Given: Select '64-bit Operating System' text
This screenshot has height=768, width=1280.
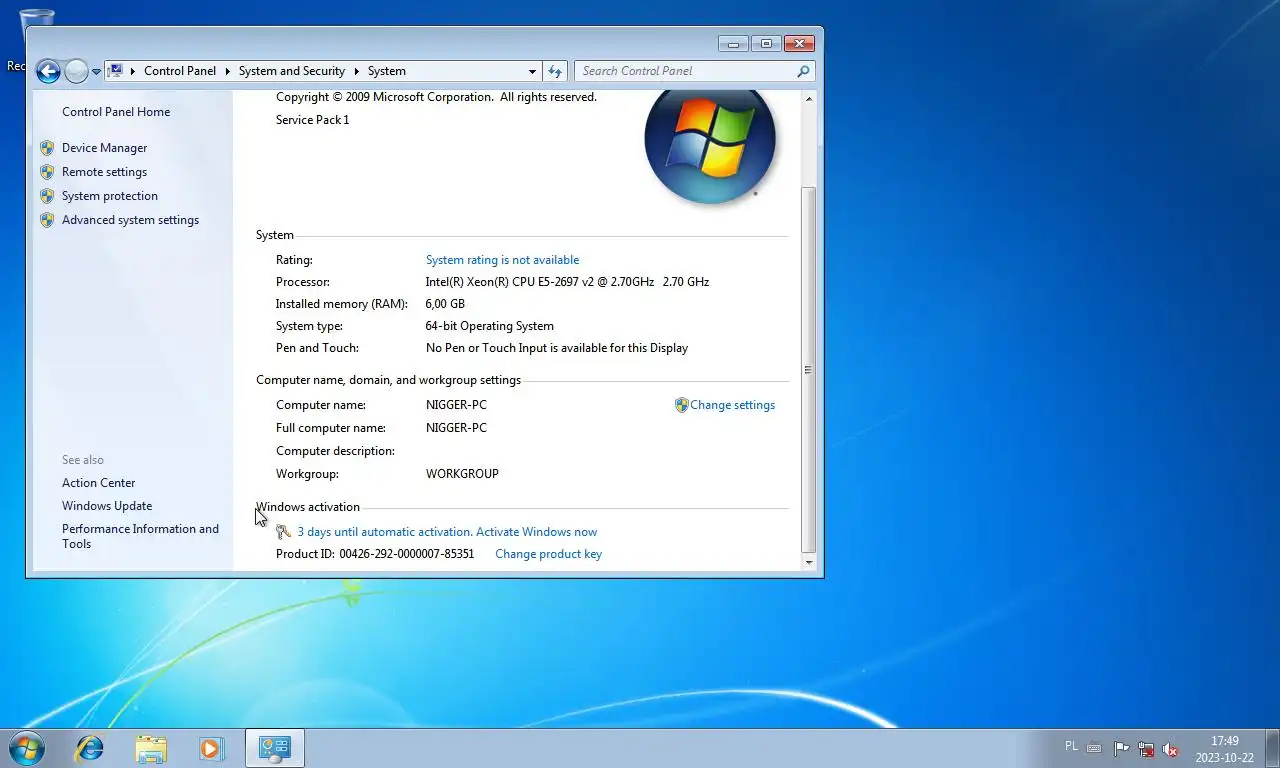Looking at the screenshot, I should (490, 326).
